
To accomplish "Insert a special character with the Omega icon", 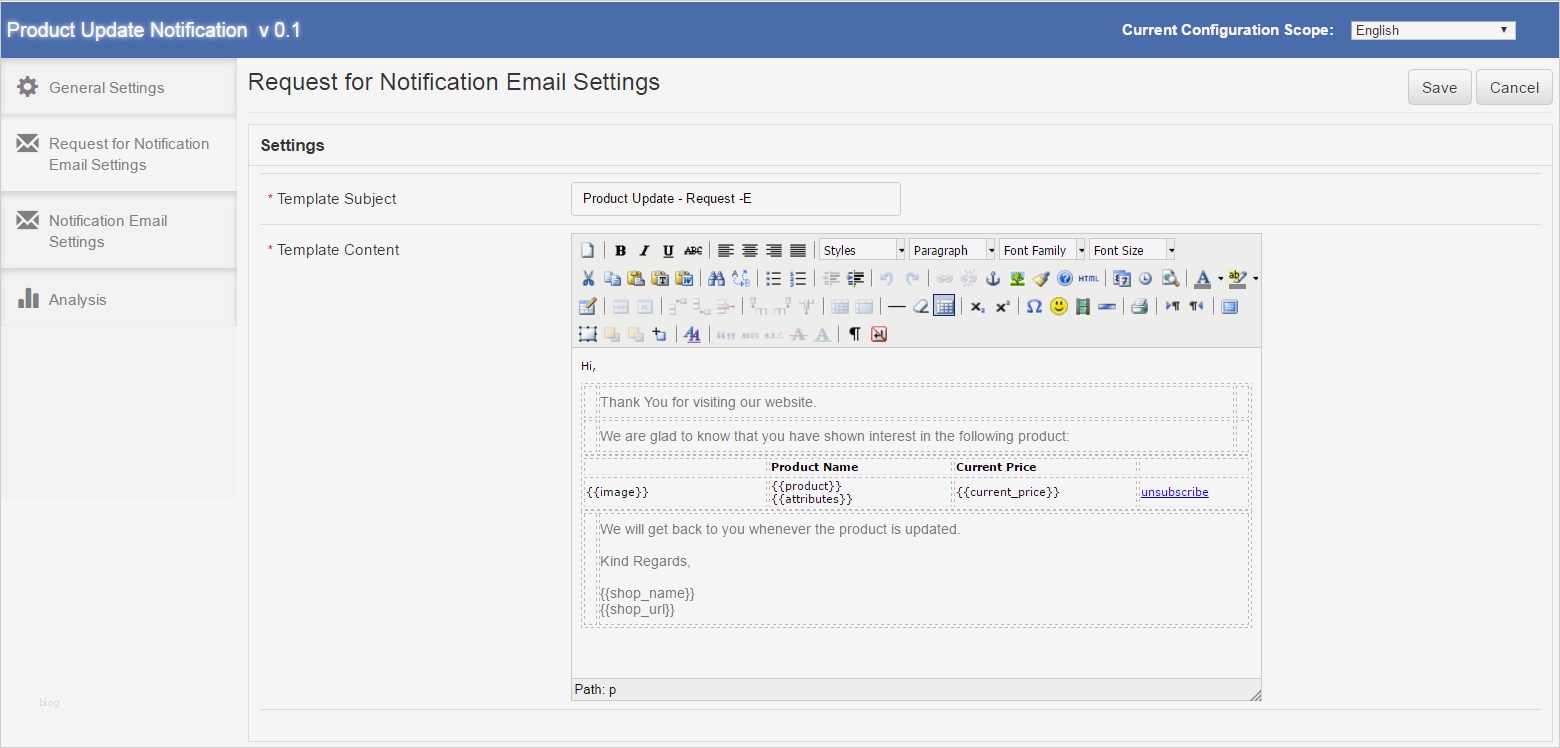I will tap(1034, 307).
